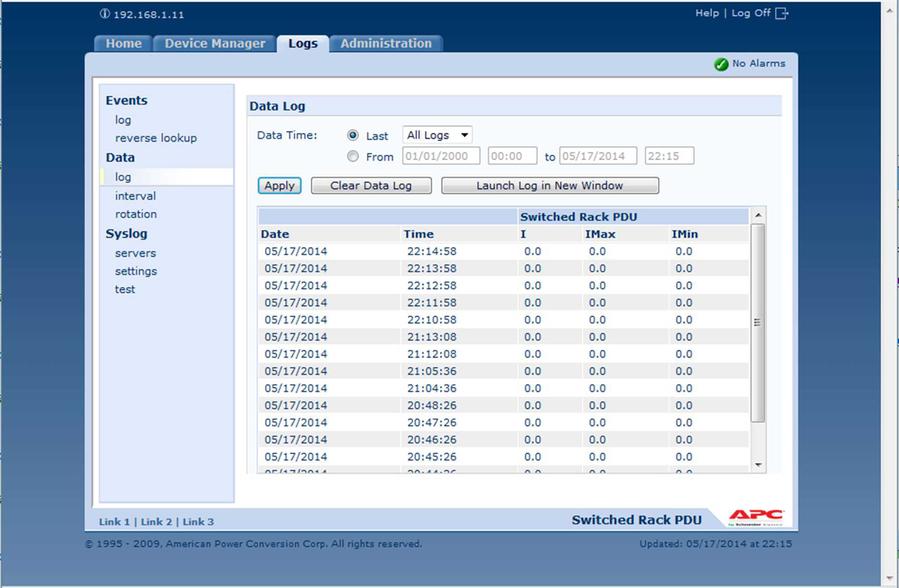Click the Log Off door icon

pos(782,13)
